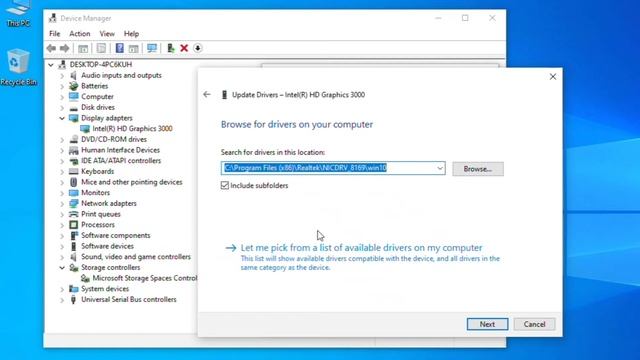Close the Update Drivers dialog

pyautogui.click(x=553, y=77)
